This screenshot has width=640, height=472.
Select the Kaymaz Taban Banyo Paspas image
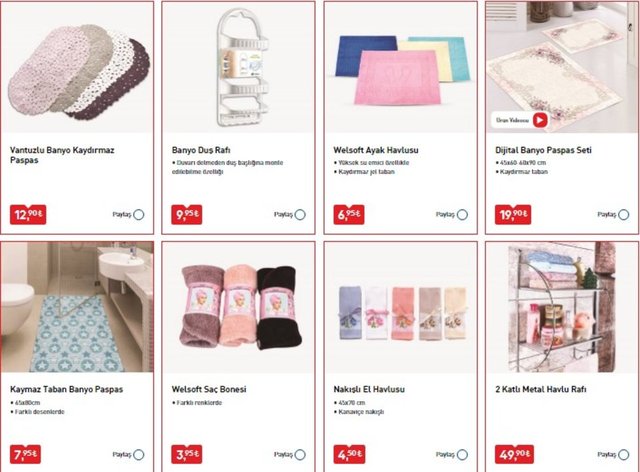(77, 307)
